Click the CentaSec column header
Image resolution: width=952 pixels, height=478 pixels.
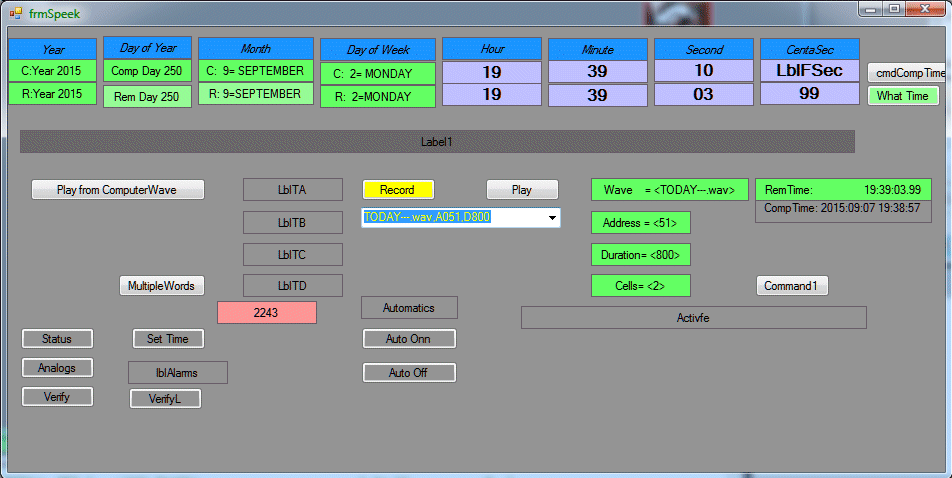810,49
